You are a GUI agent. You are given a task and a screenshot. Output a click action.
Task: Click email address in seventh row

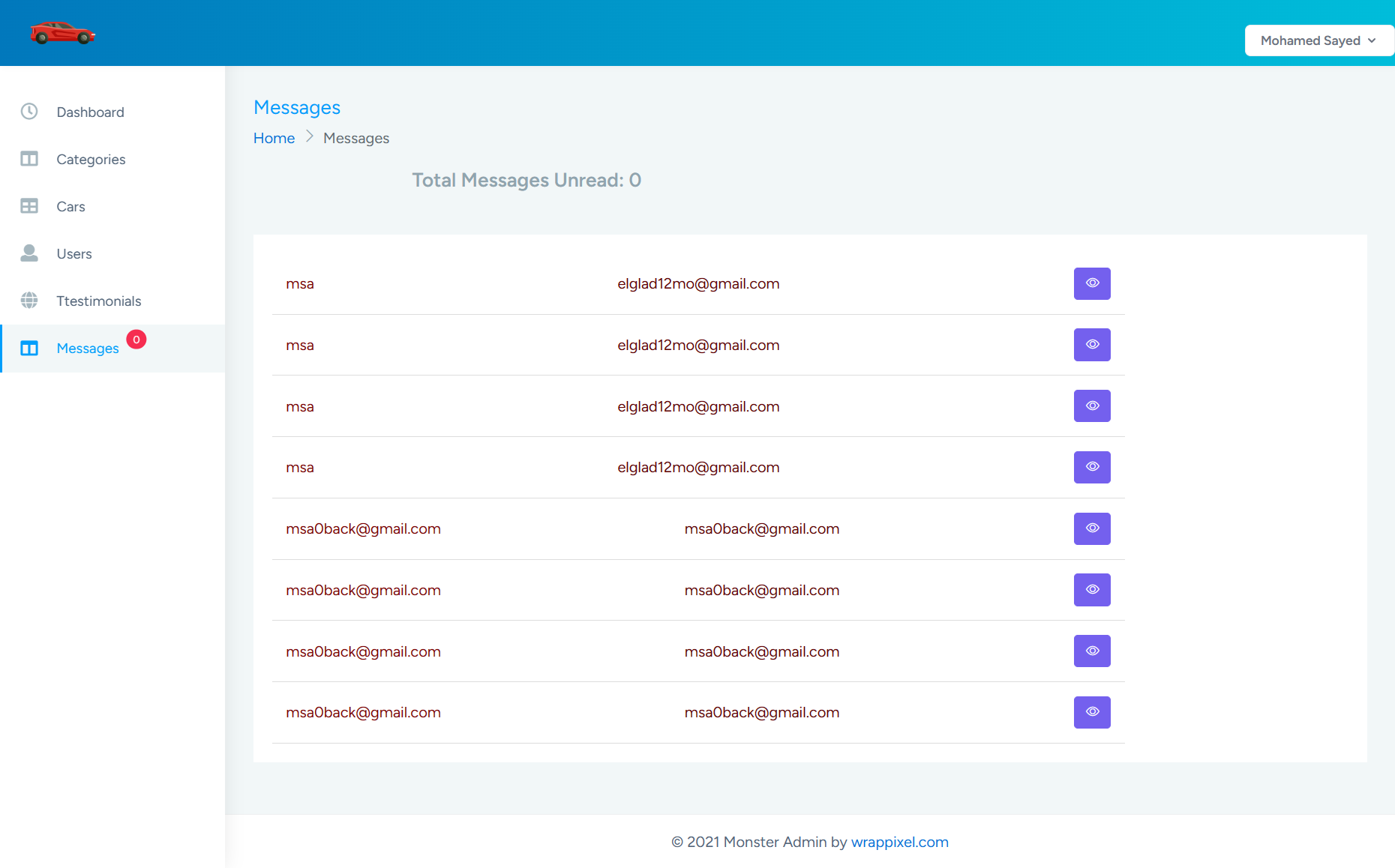[x=762, y=652]
